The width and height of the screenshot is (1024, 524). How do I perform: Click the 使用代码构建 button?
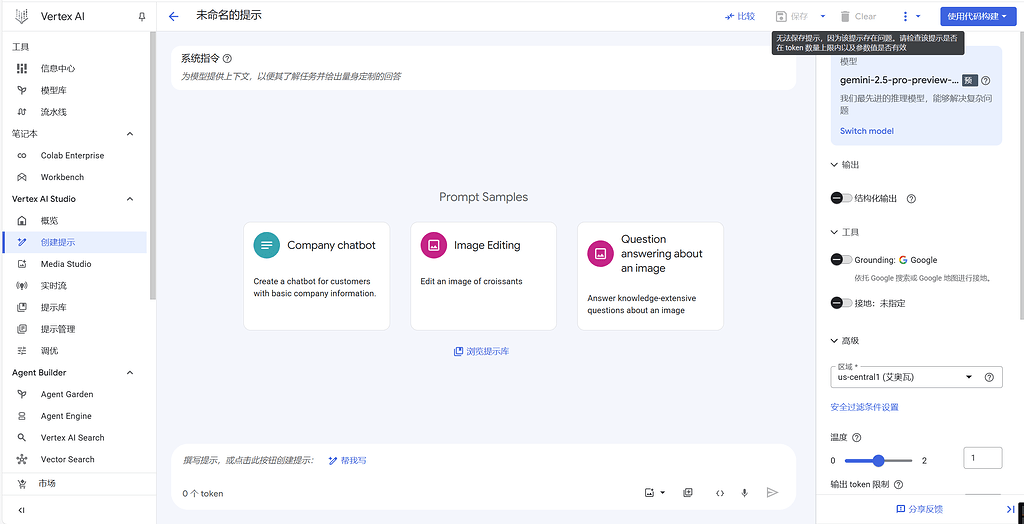tap(978, 16)
